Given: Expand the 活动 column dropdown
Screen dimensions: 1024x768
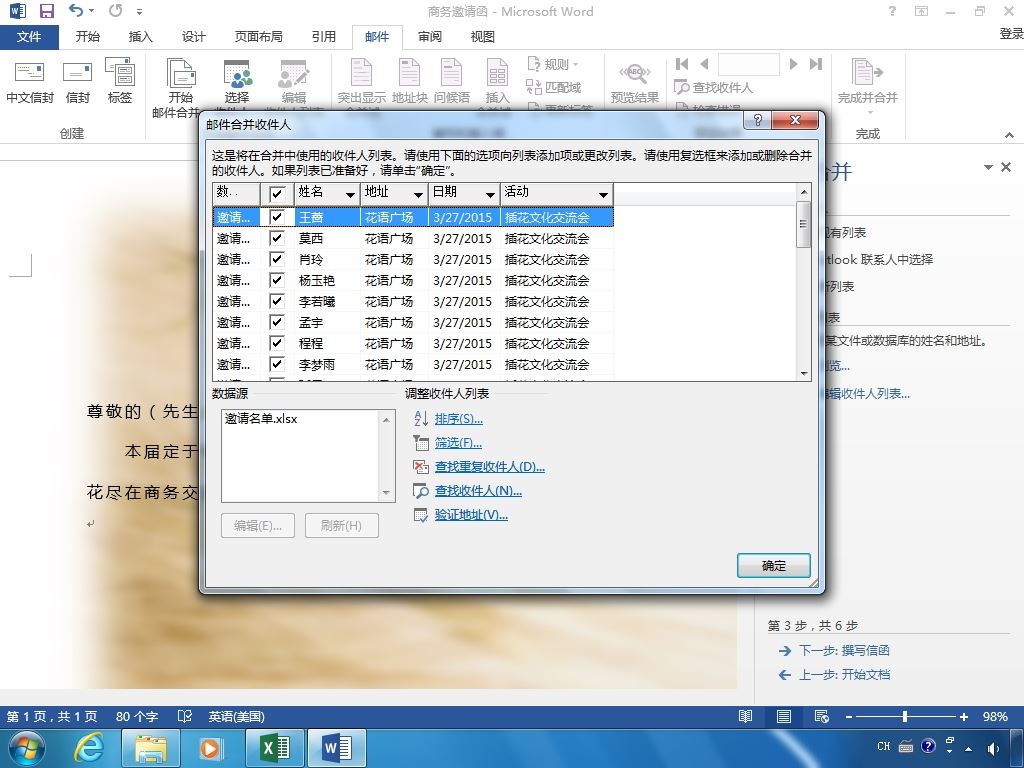Looking at the screenshot, I should (603, 195).
